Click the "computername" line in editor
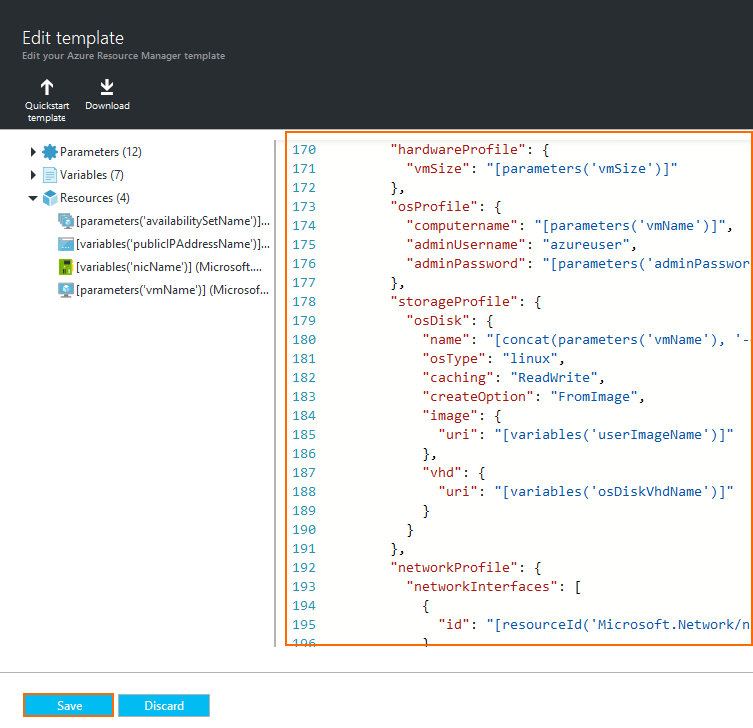 [x=570, y=226]
